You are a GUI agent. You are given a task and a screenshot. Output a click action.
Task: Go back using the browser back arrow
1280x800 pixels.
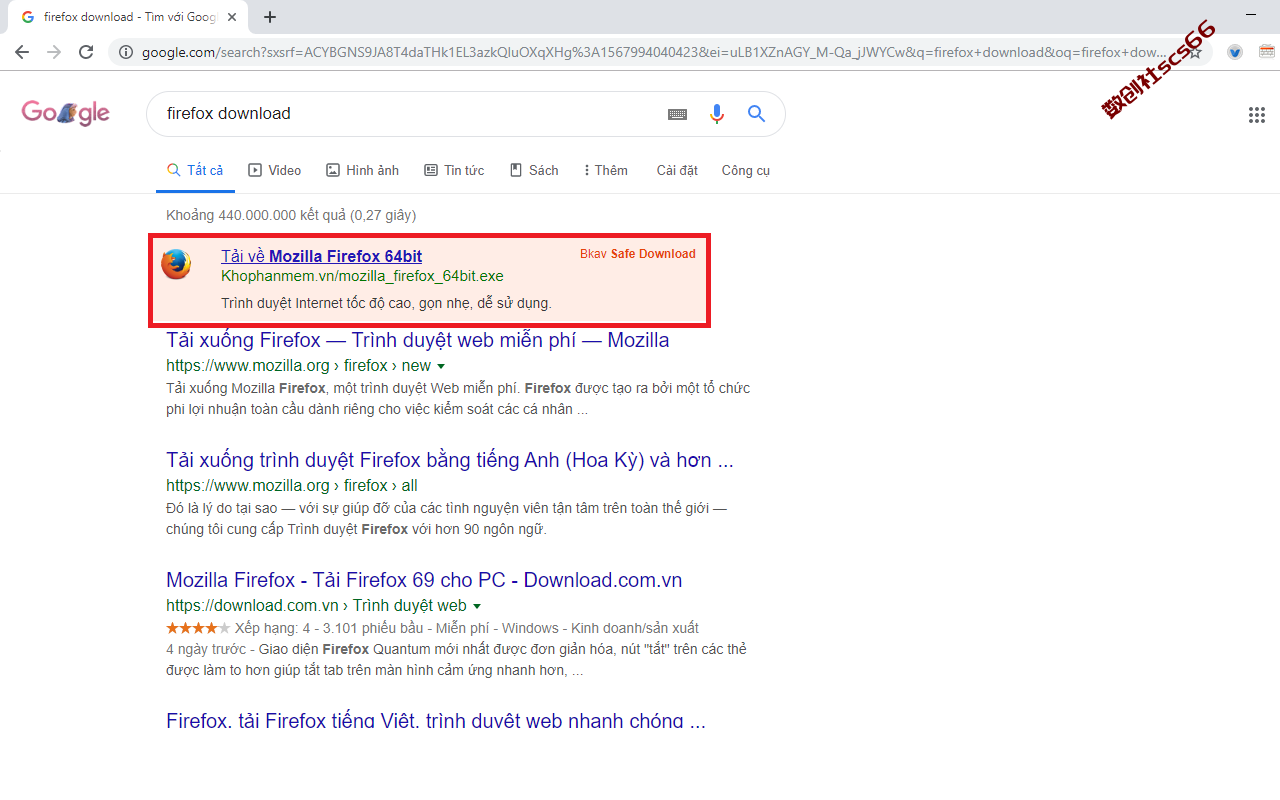[x=22, y=52]
